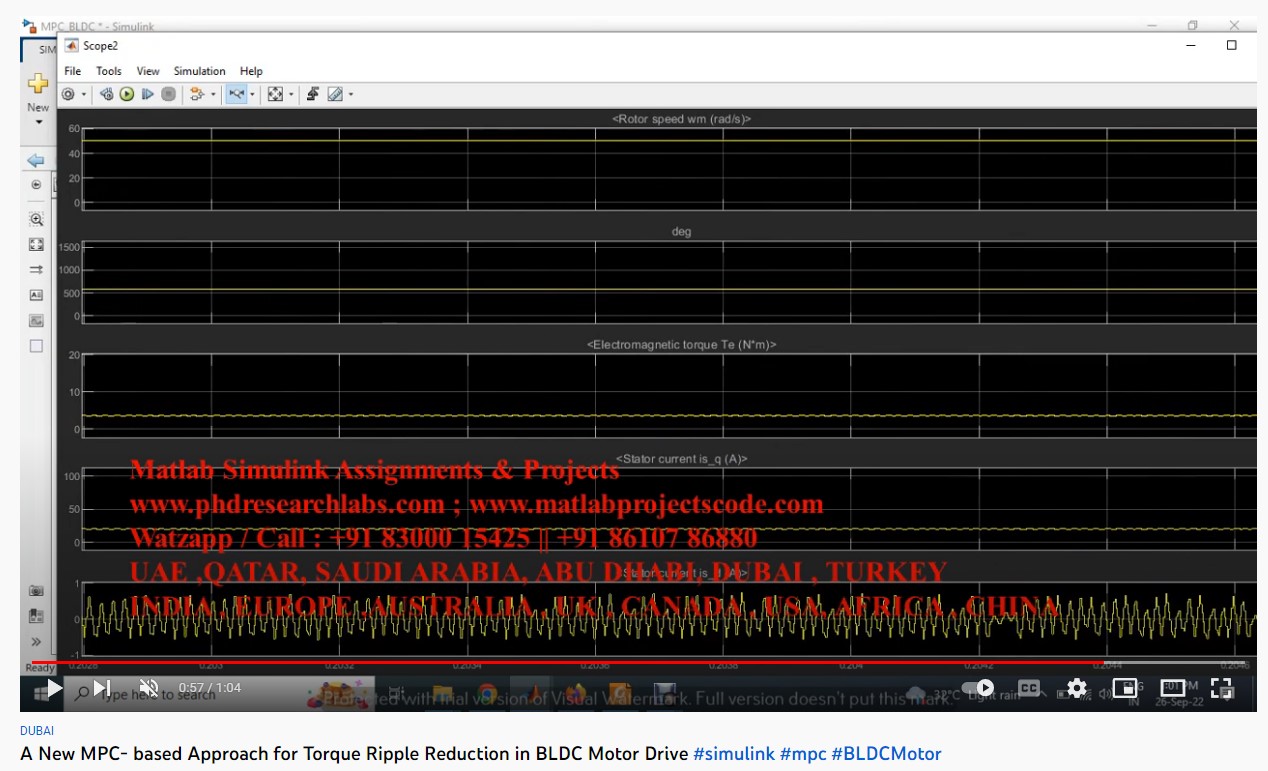The height and width of the screenshot is (771, 1268).
Task: Open the #mpc hashtag link
Action: coord(803,754)
